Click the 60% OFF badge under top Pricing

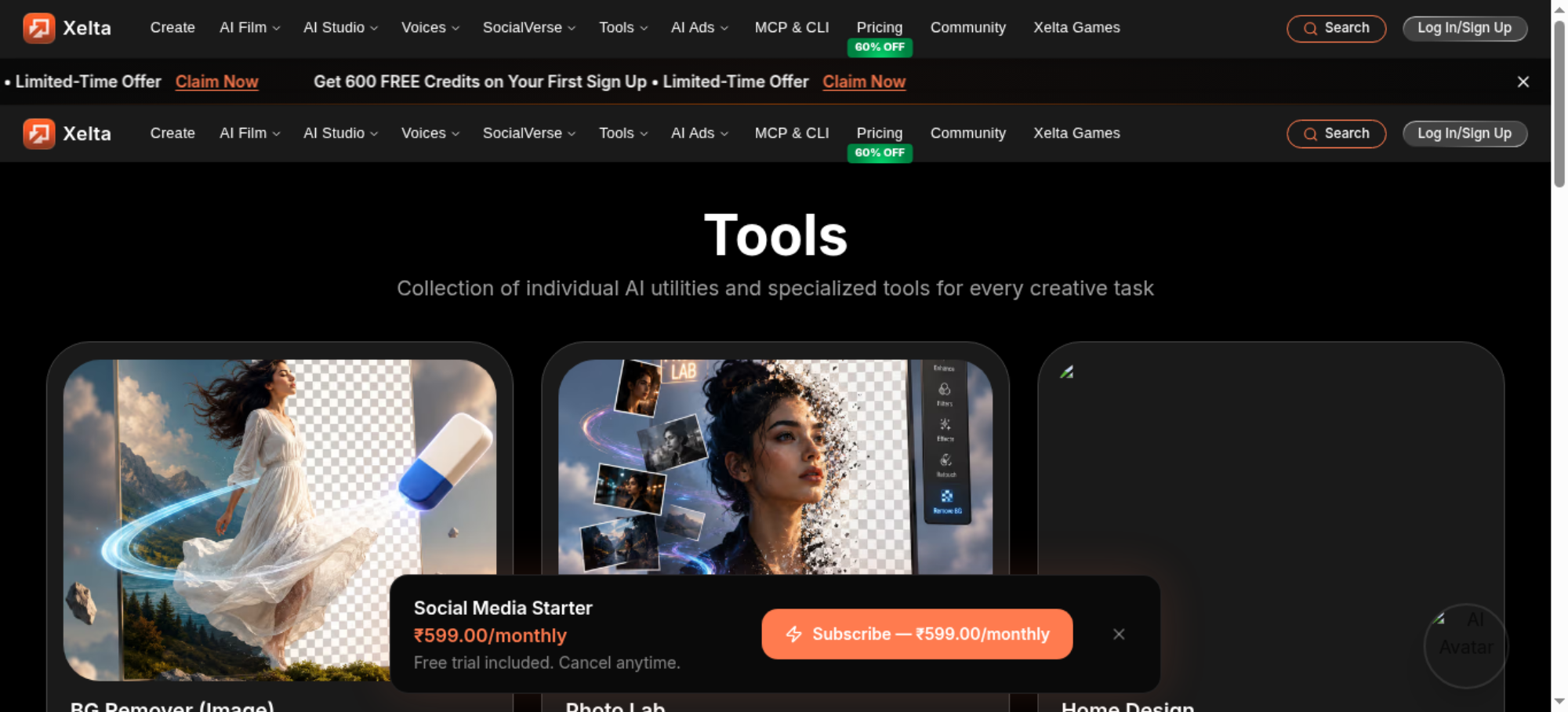[880, 47]
